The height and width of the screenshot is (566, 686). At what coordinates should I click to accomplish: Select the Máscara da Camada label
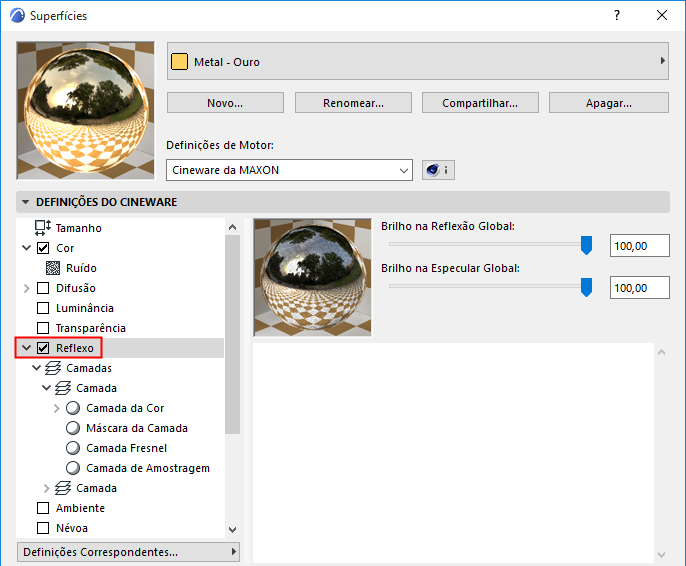137,428
